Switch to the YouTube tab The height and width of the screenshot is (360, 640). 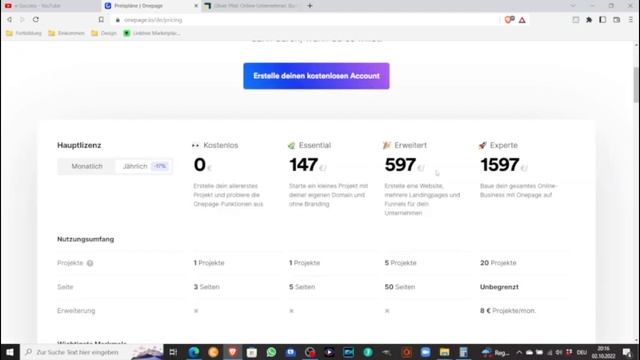(x=50, y=6)
